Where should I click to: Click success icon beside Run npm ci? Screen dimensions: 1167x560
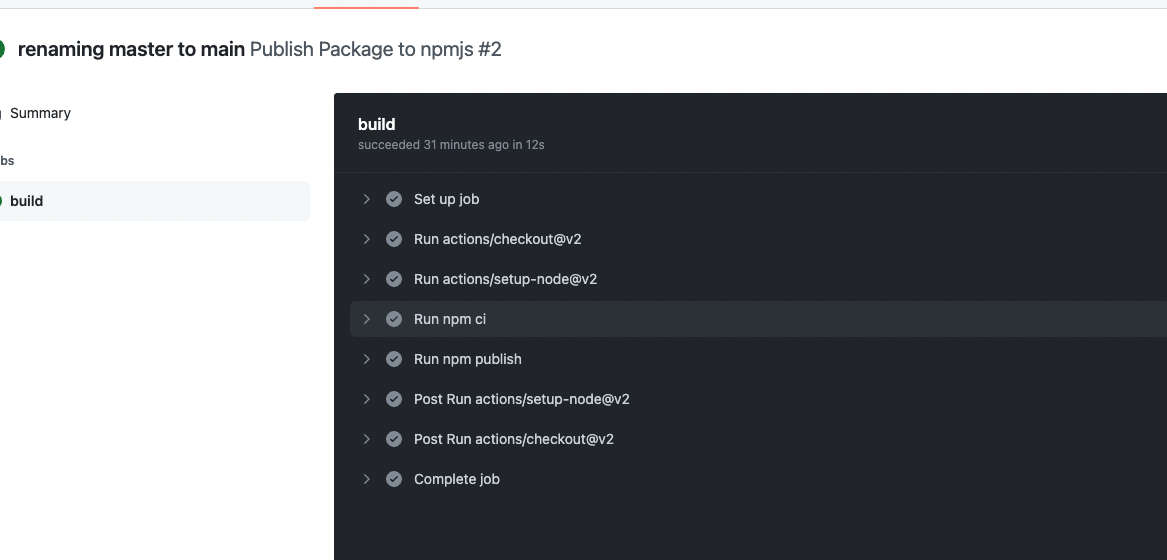pyautogui.click(x=394, y=319)
